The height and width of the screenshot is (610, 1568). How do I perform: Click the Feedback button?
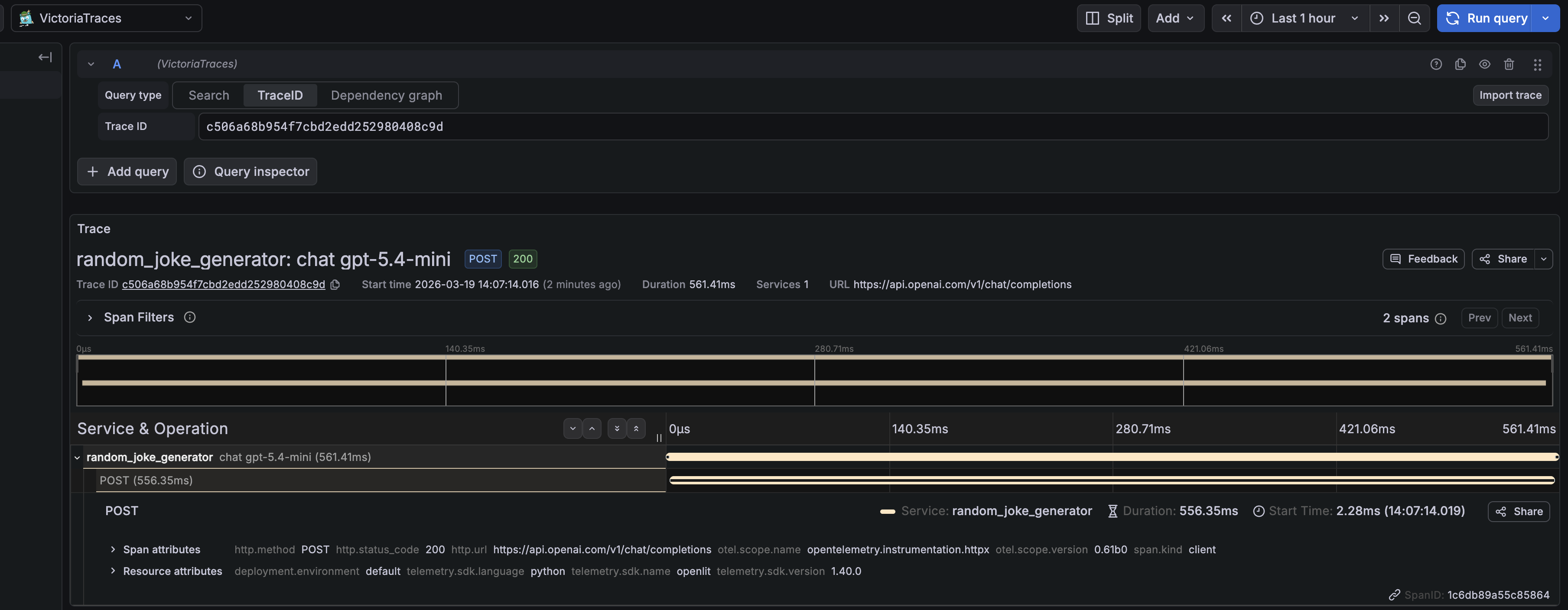[x=1423, y=259]
